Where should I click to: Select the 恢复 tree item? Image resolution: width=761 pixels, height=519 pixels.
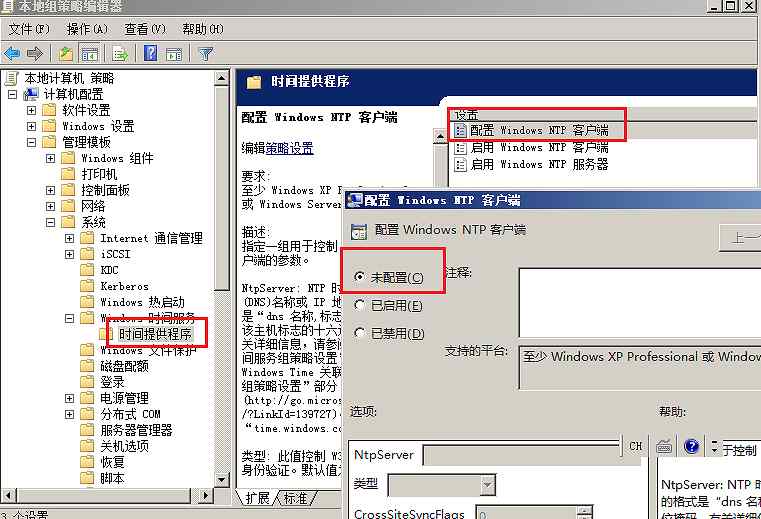click(112, 462)
